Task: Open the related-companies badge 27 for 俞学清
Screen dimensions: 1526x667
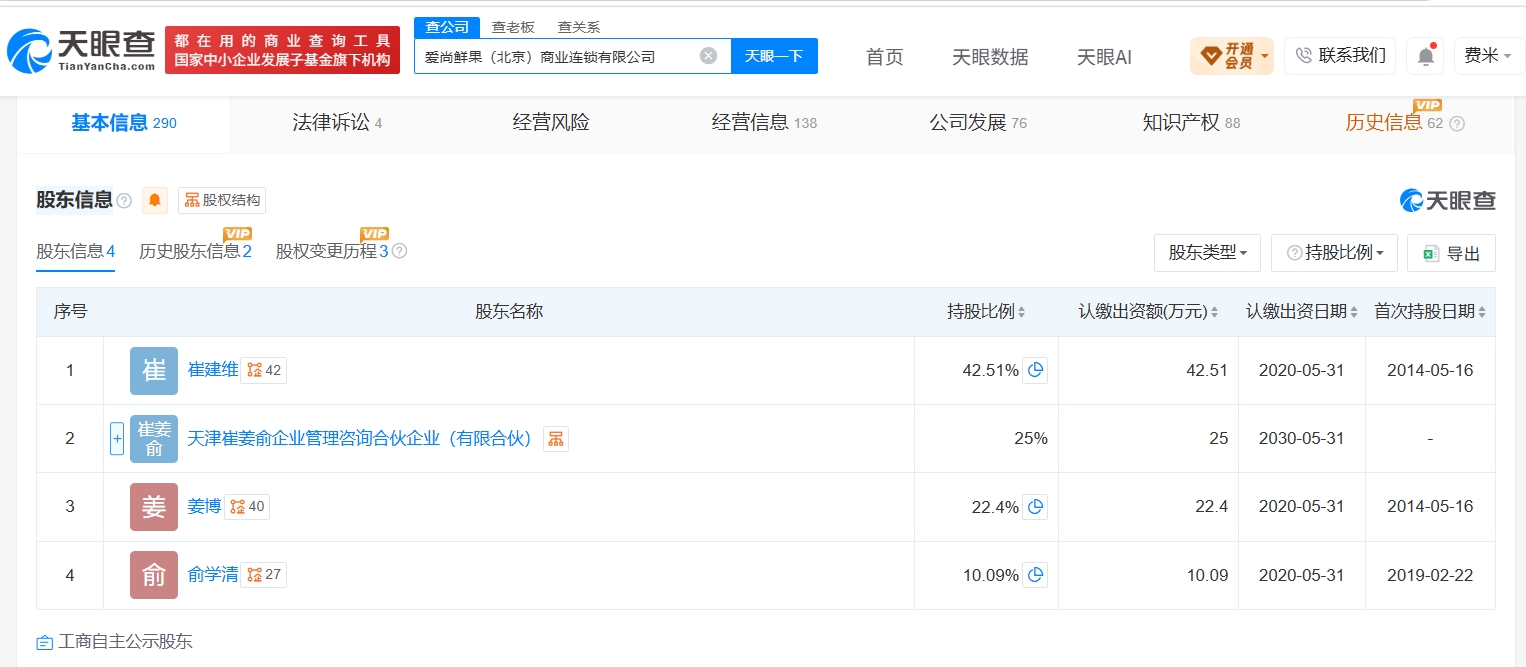Action: 264,575
